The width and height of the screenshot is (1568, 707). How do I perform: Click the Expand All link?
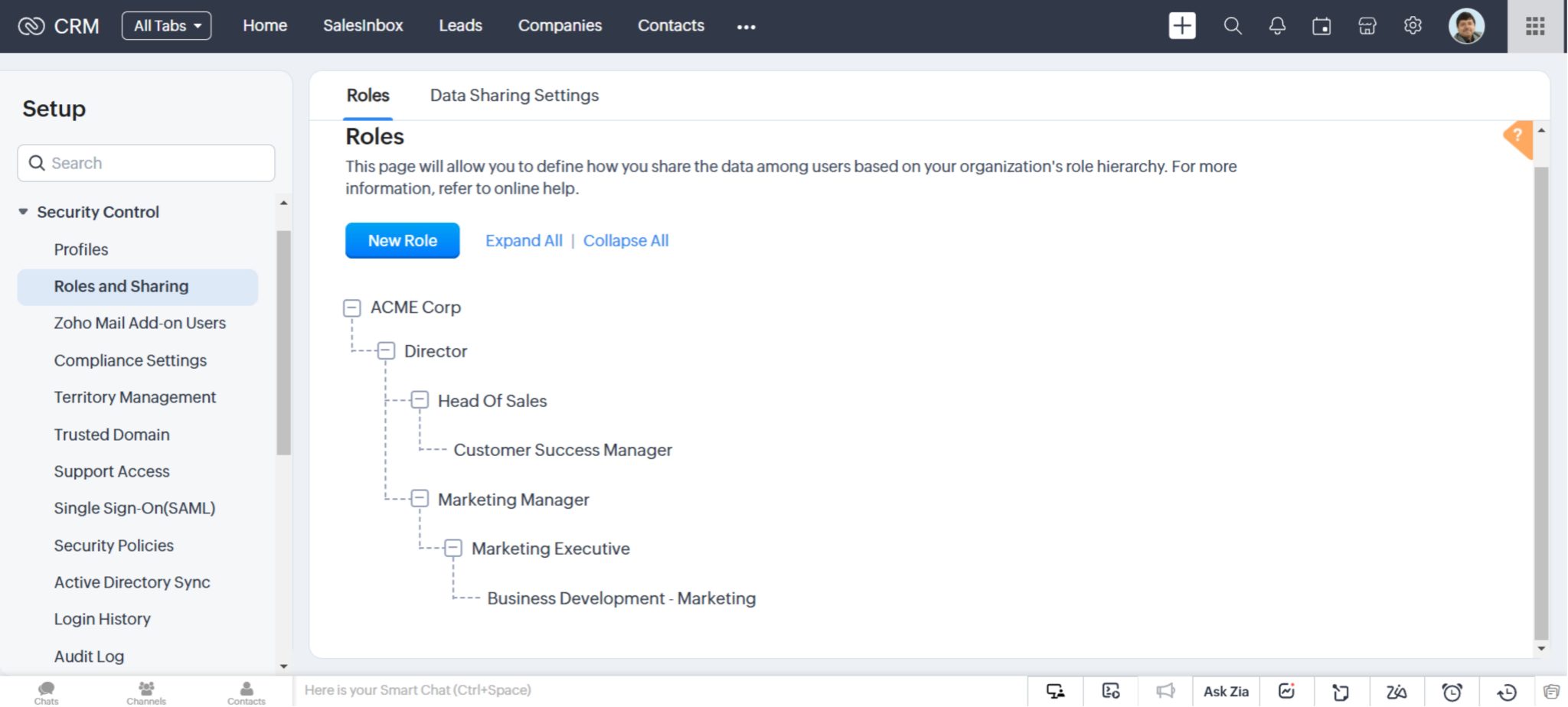(x=523, y=240)
